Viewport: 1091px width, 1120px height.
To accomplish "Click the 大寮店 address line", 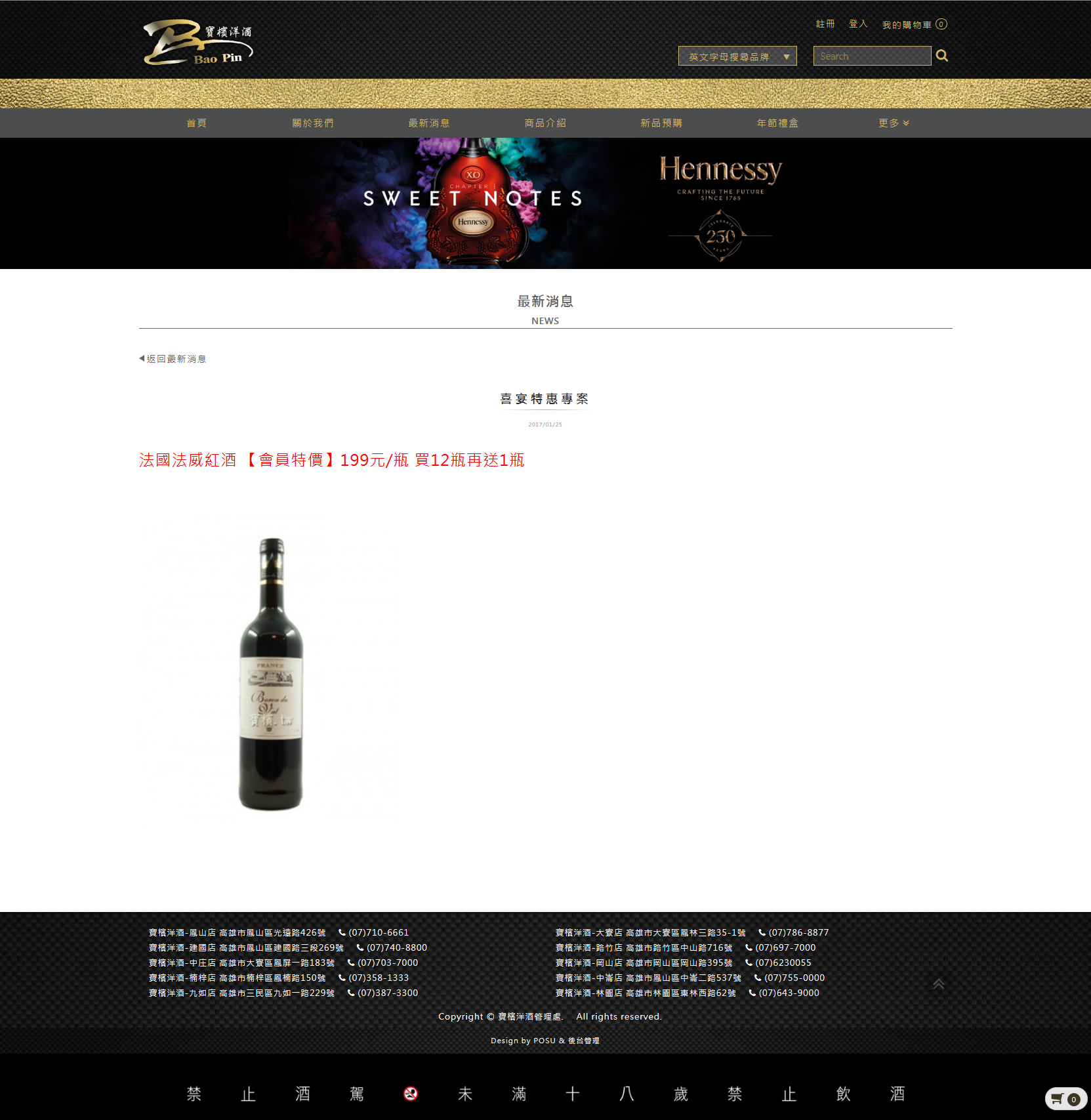I will (x=651, y=932).
